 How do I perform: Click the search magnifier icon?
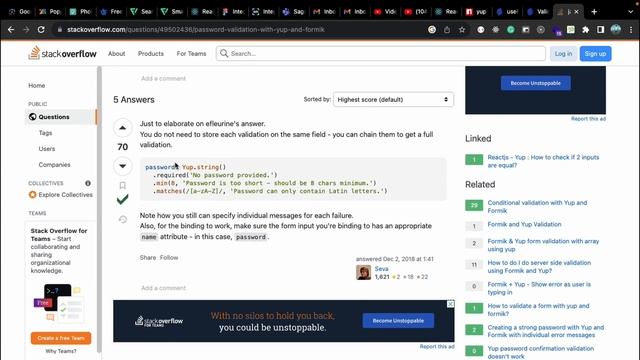pos(224,53)
